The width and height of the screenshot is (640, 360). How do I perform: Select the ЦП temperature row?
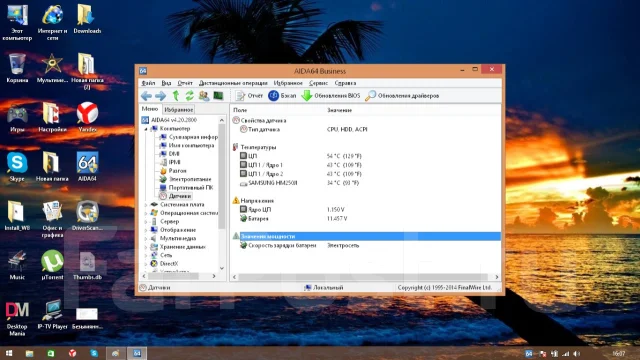[x=366, y=156]
